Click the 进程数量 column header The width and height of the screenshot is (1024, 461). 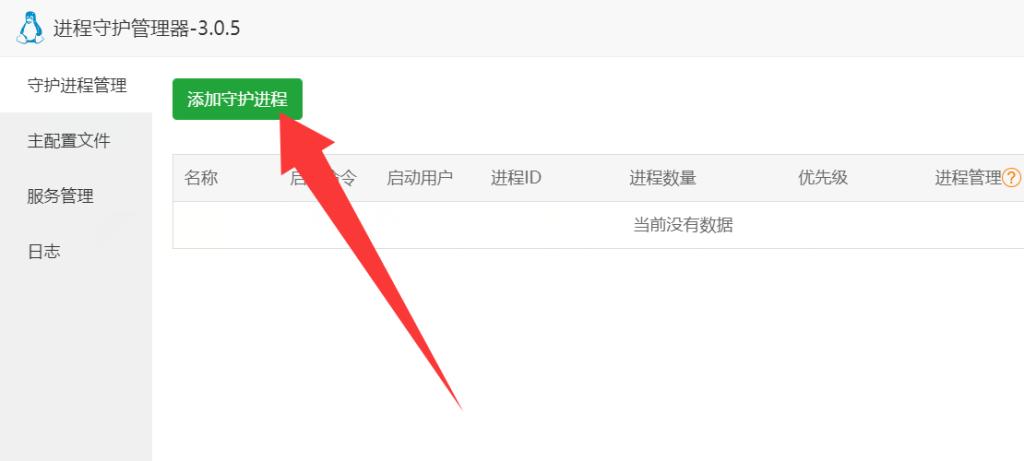(663, 178)
